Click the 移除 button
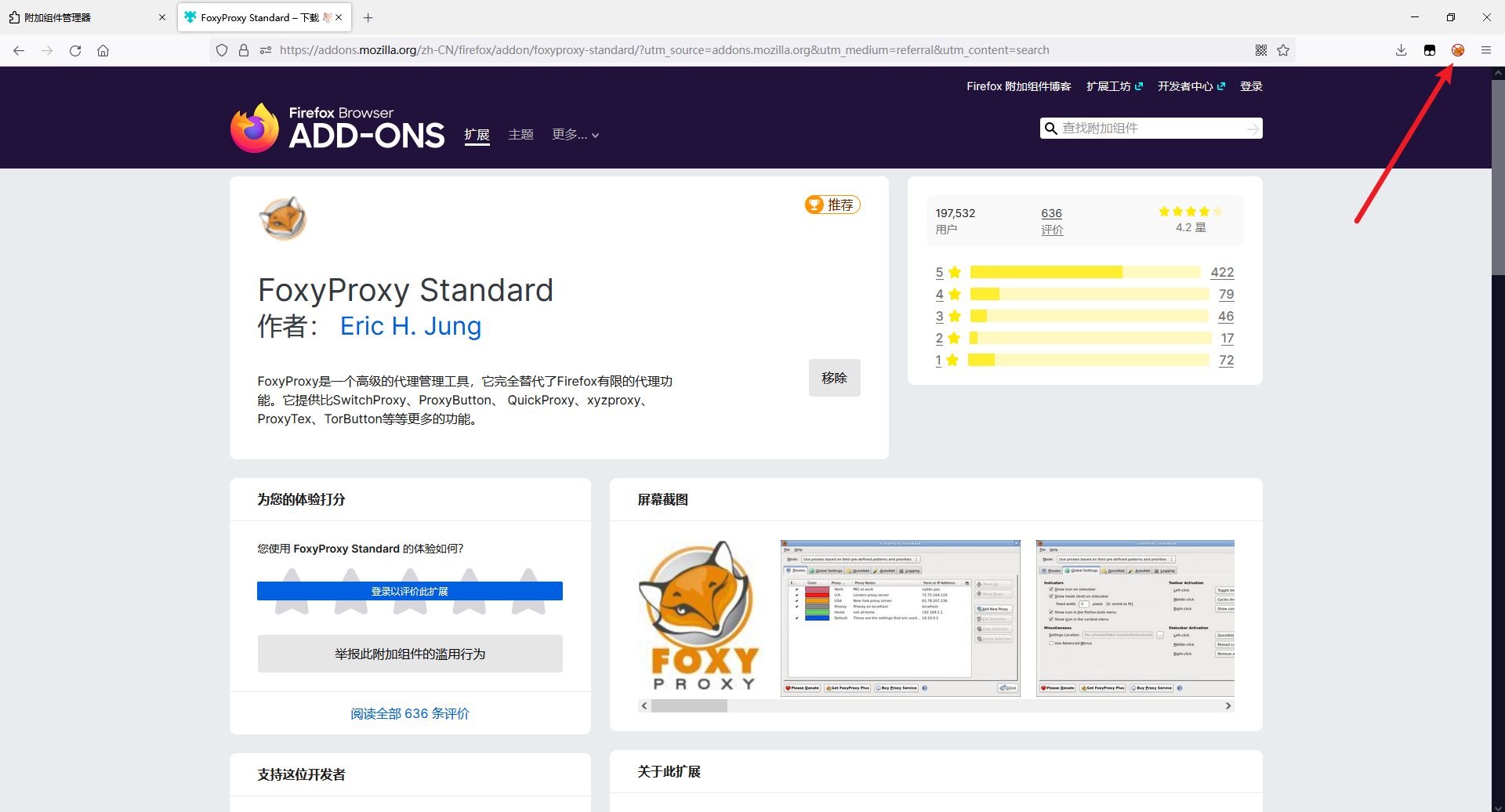Screen dimensions: 1505x812 834,378
